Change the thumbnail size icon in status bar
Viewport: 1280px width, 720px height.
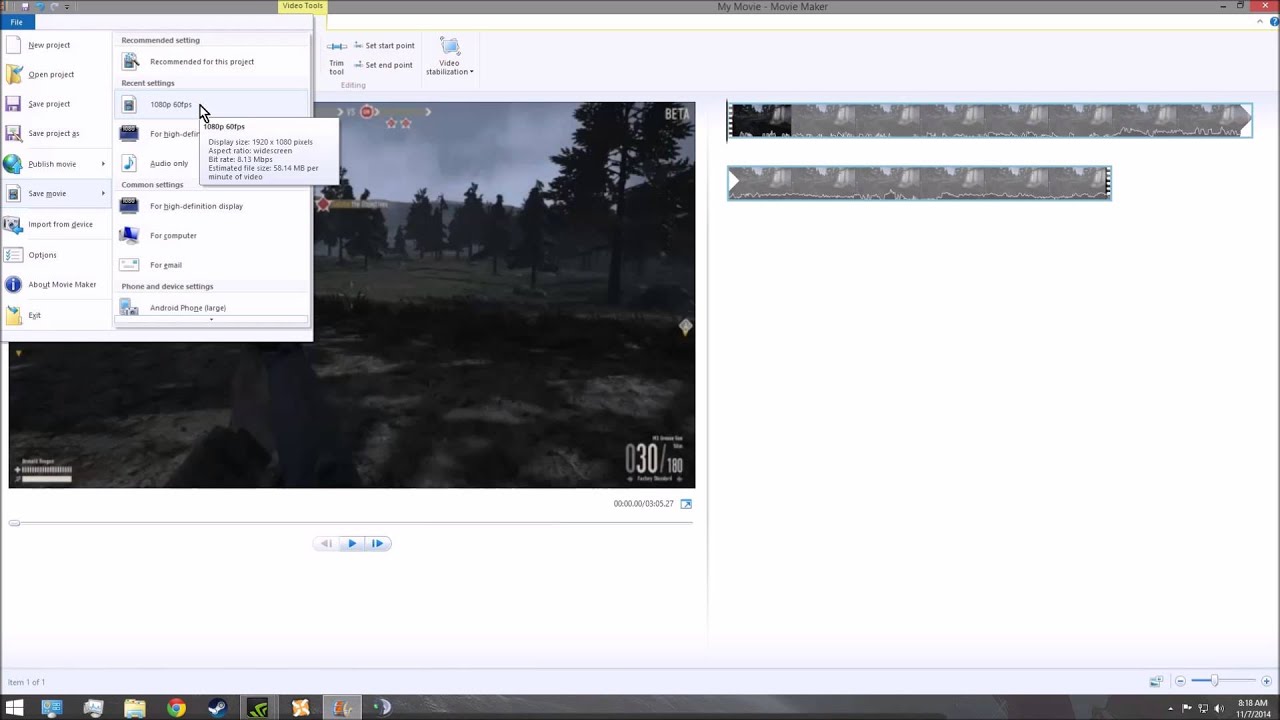(1156, 681)
